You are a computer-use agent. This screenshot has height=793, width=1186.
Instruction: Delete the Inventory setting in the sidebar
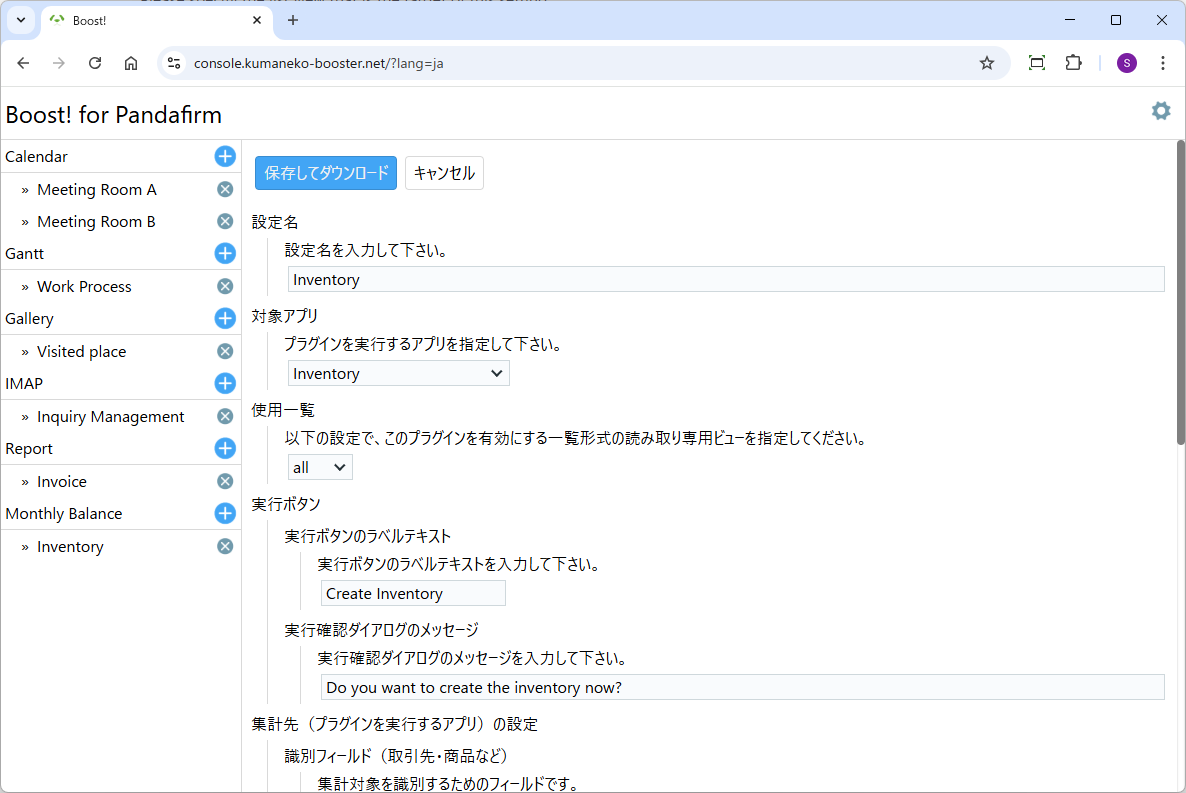(x=225, y=546)
